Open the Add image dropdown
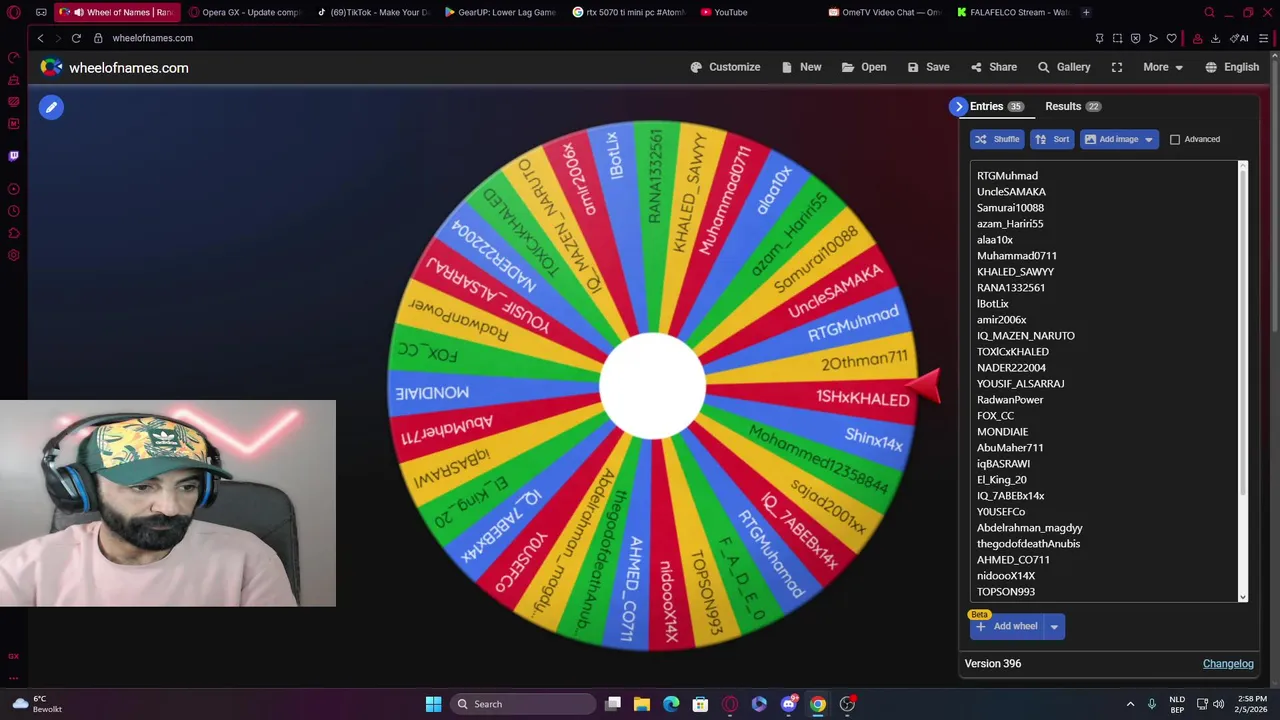 point(1120,139)
